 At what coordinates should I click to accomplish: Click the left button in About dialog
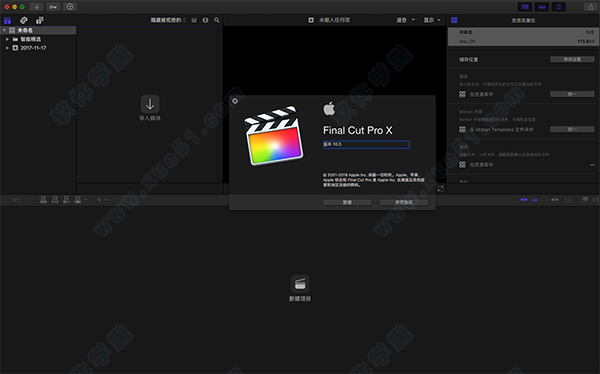pyautogui.click(x=347, y=202)
